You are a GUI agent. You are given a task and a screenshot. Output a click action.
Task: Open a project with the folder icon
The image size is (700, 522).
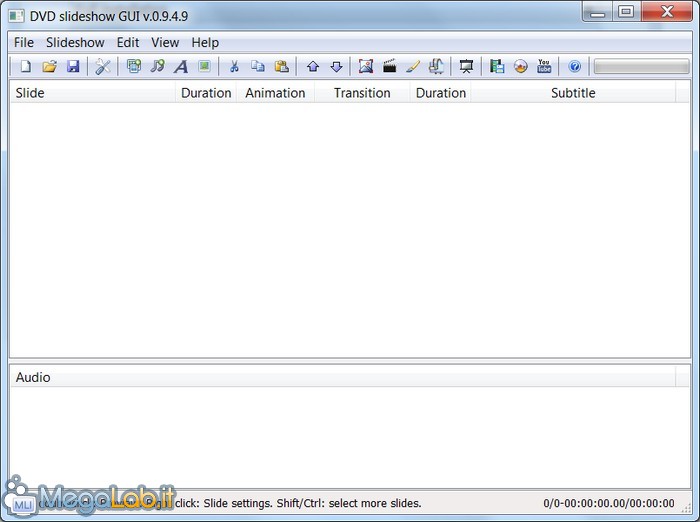(x=50, y=67)
